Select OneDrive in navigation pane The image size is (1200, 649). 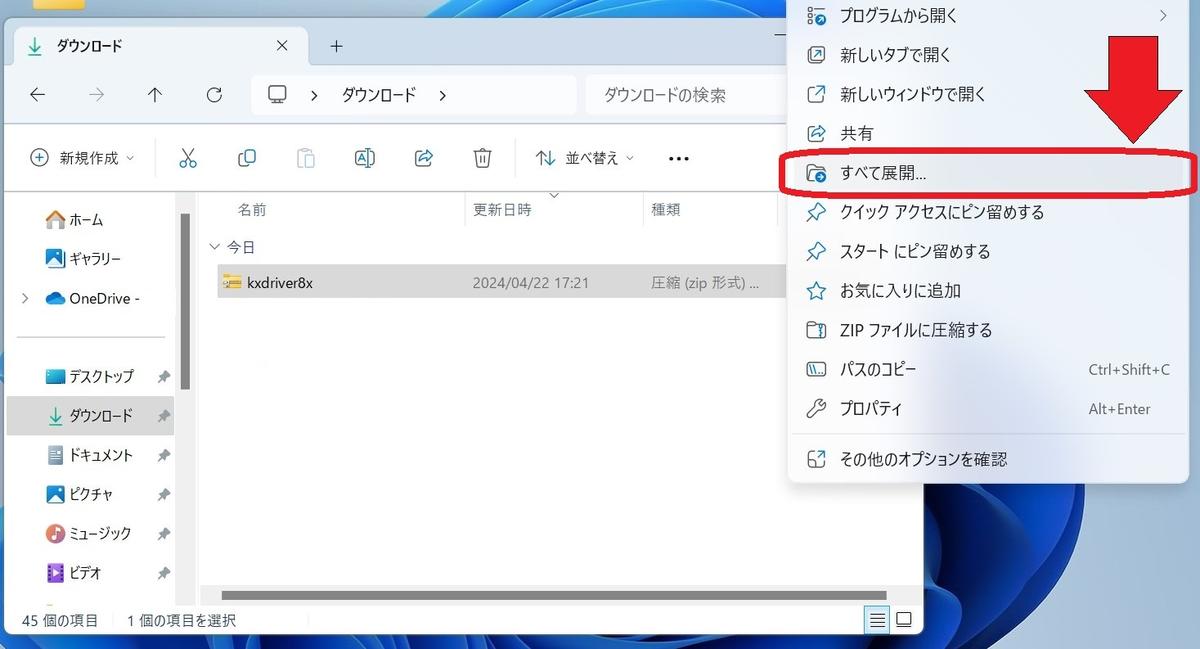(93, 298)
